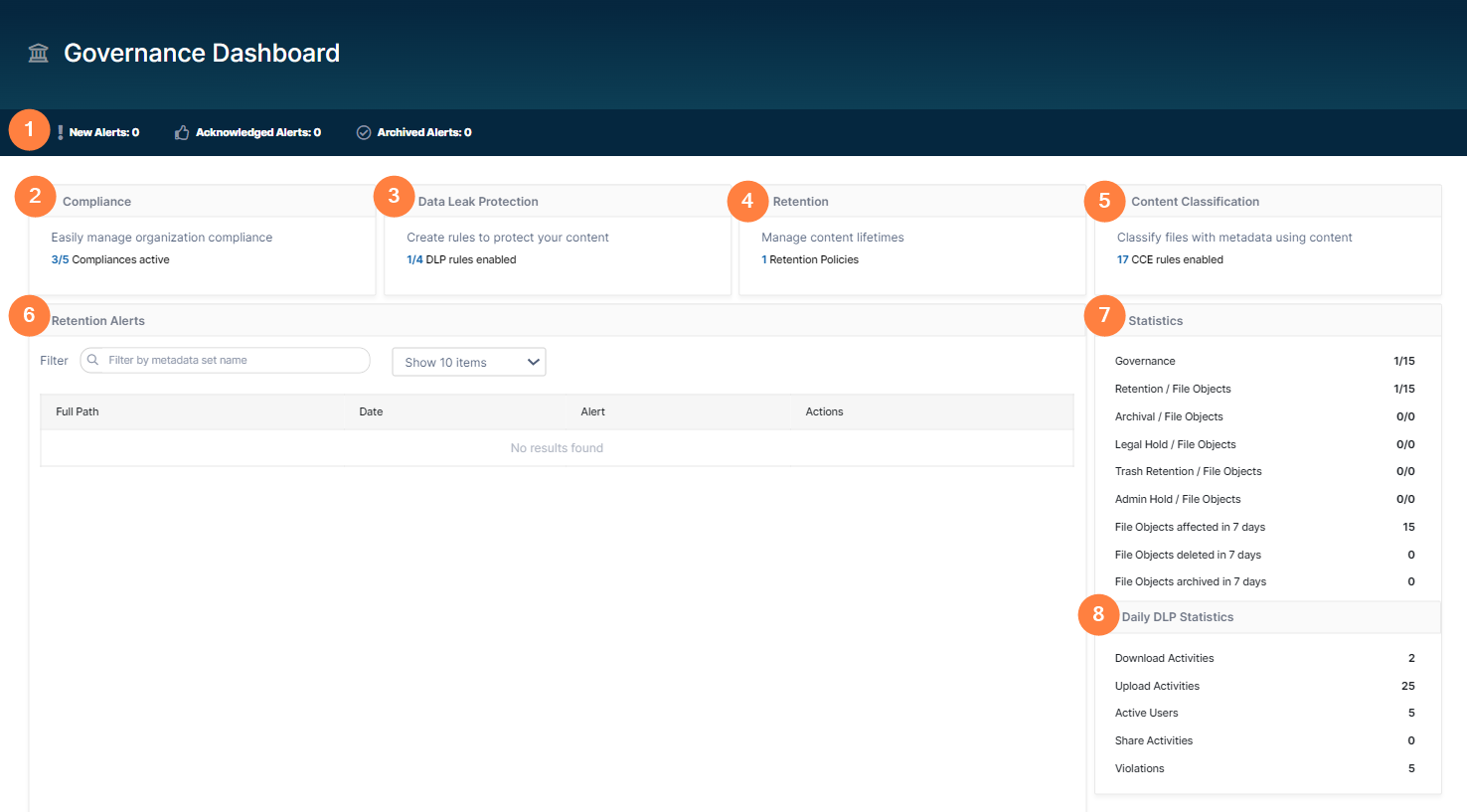This screenshot has width=1467, height=812.
Task: Open the 1/4 DLP rules enabled link
Action: pyautogui.click(x=461, y=259)
